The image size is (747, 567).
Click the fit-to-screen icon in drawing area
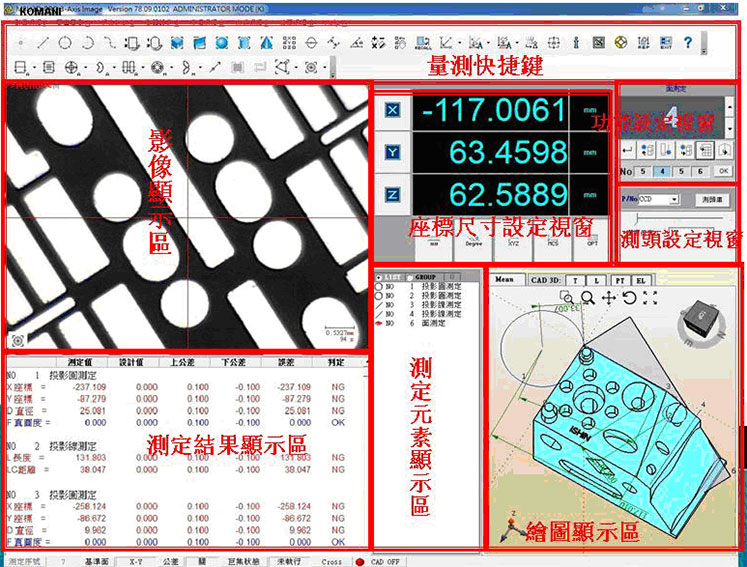[x=650, y=297]
